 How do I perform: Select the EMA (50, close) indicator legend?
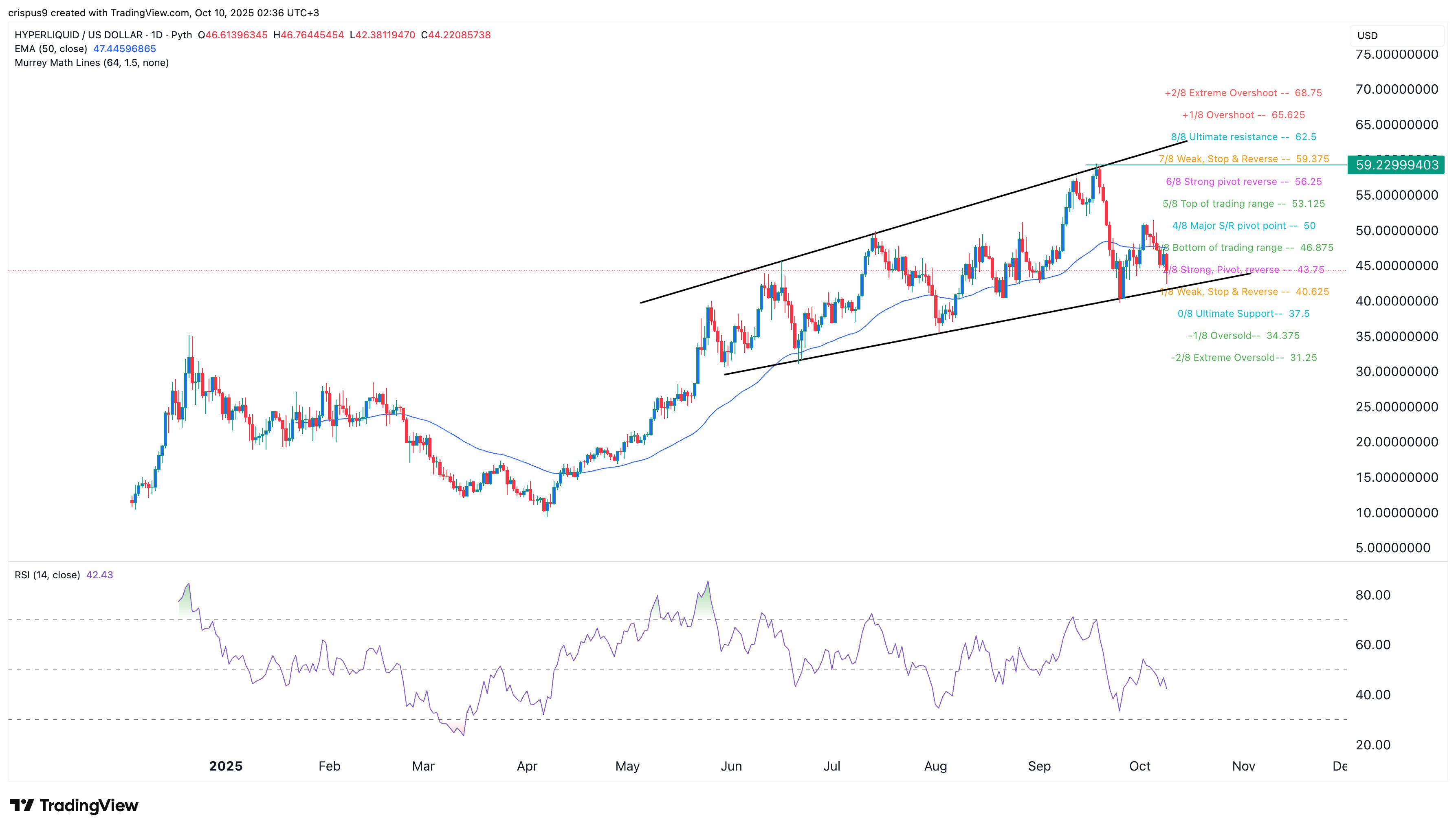pyautogui.click(x=51, y=49)
